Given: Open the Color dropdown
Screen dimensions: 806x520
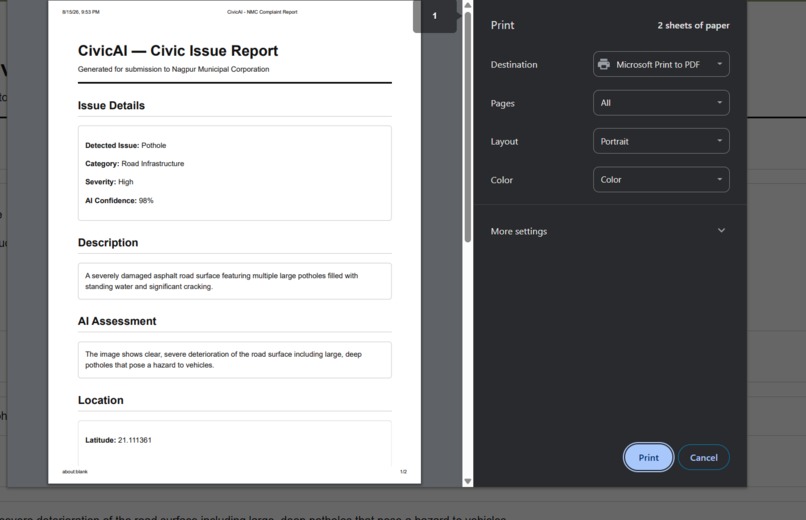Looking at the screenshot, I should (661, 180).
